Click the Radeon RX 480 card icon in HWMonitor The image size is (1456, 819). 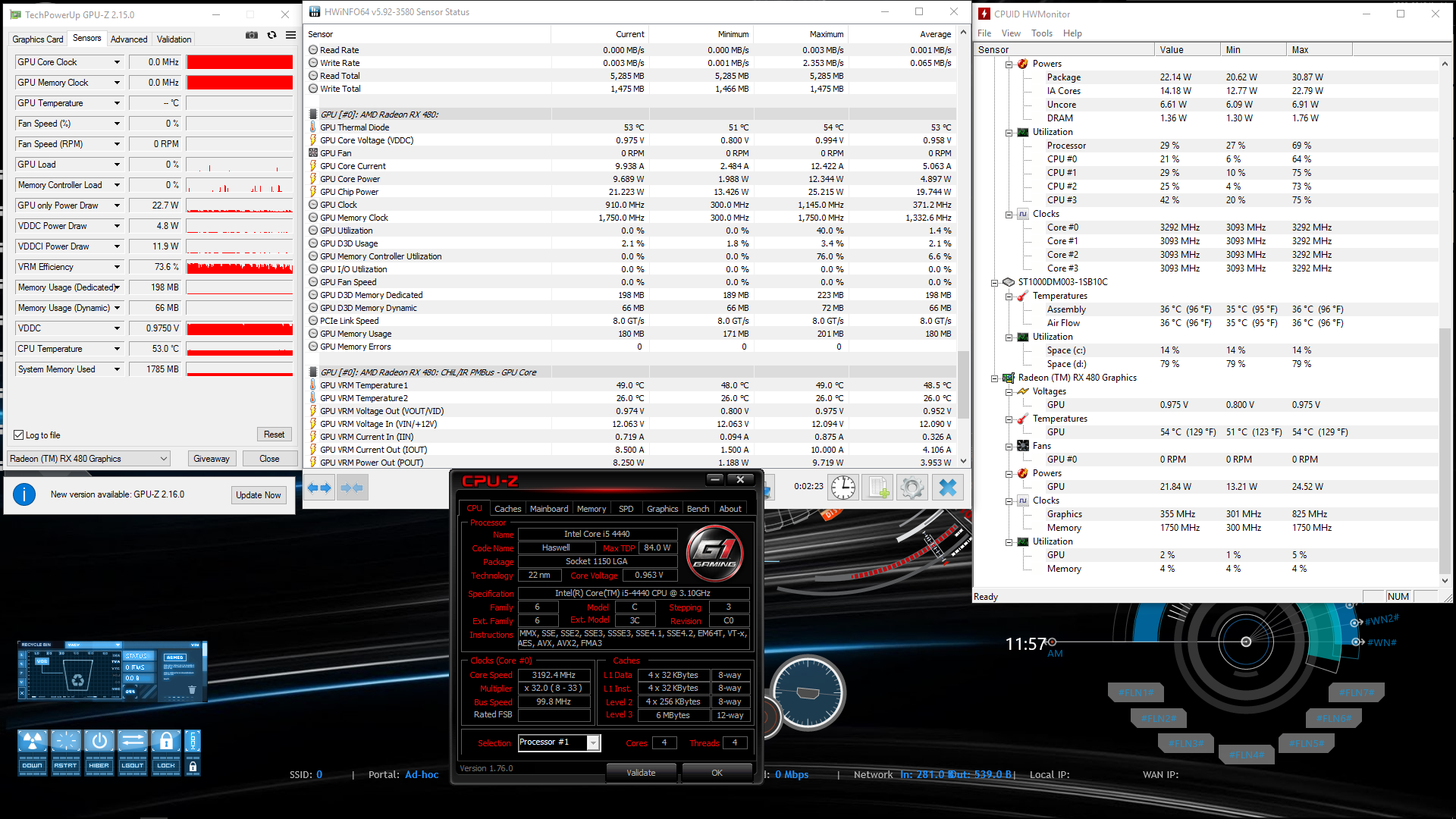(x=1009, y=378)
